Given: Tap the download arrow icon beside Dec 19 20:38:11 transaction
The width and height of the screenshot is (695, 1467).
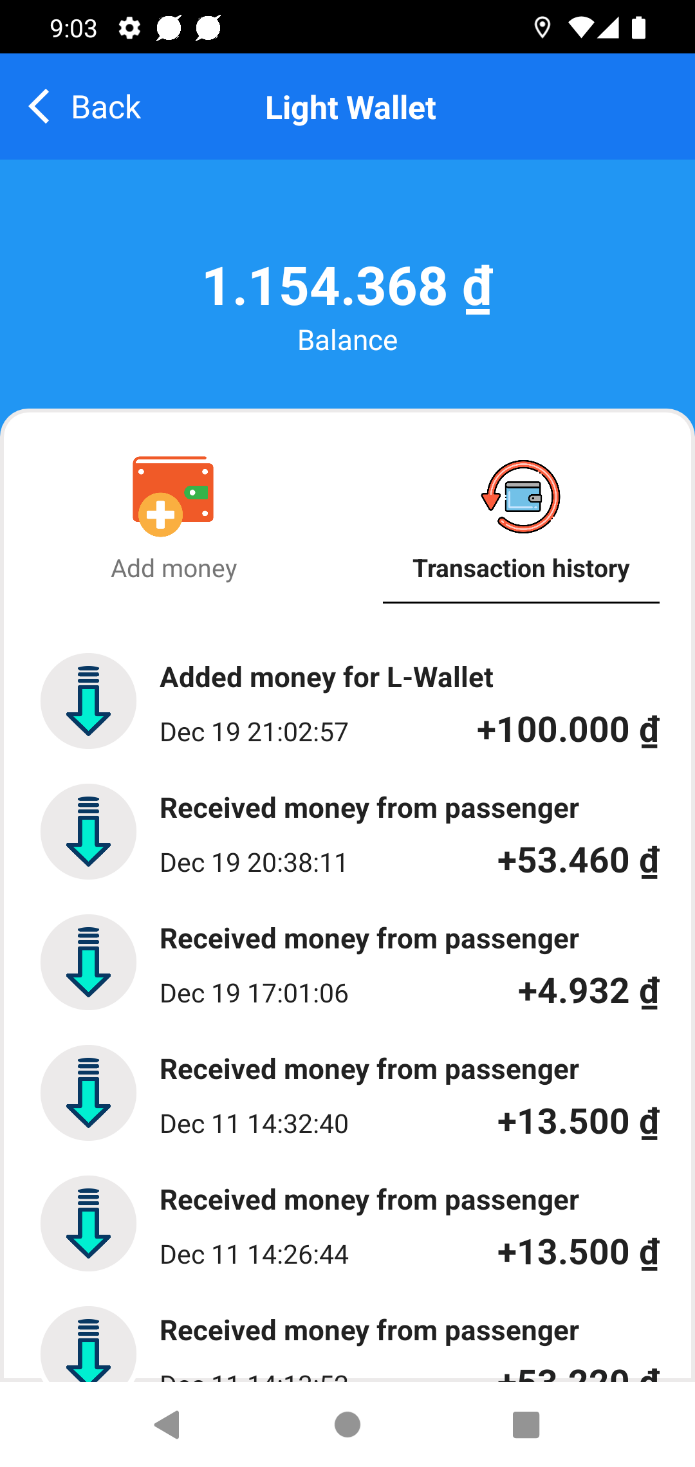Looking at the screenshot, I should pyautogui.click(x=88, y=831).
